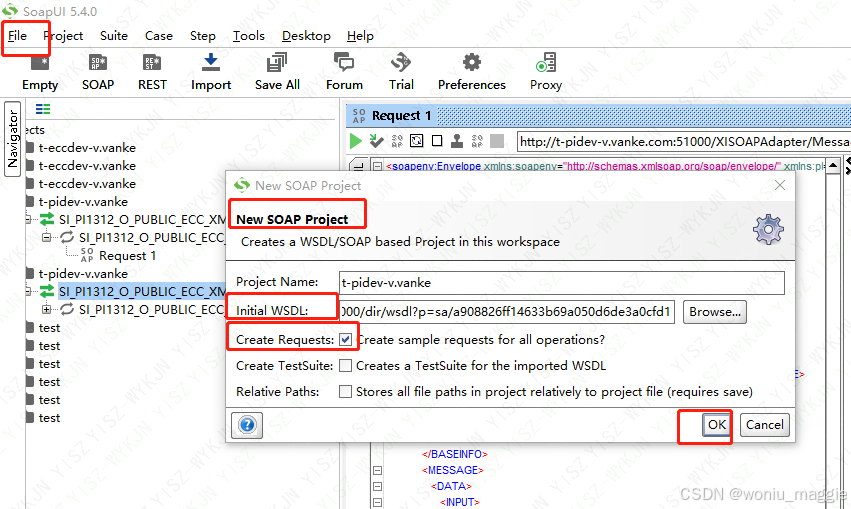
Task: Close the New SOAP Project dialog
Action: pyautogui.click(x=780, y=185)
